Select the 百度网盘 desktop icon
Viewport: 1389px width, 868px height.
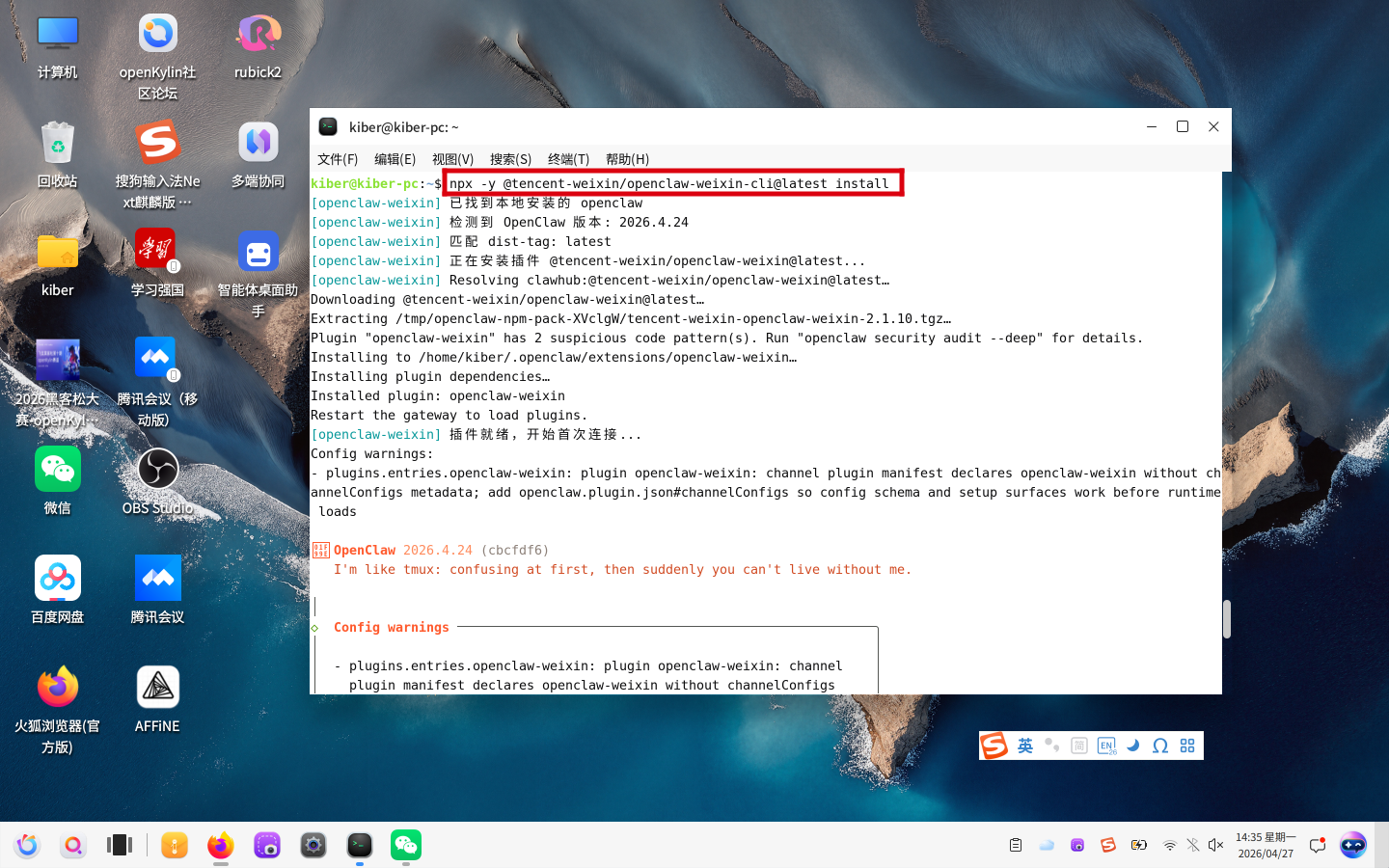pyautogui.click(x=58, y=579)
